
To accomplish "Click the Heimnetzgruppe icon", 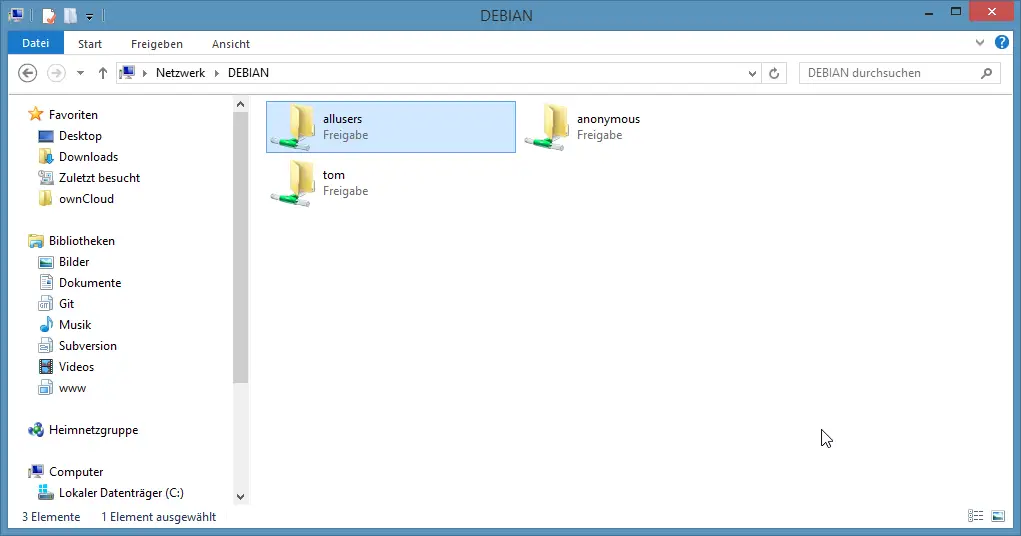I will tap(36, 430).
